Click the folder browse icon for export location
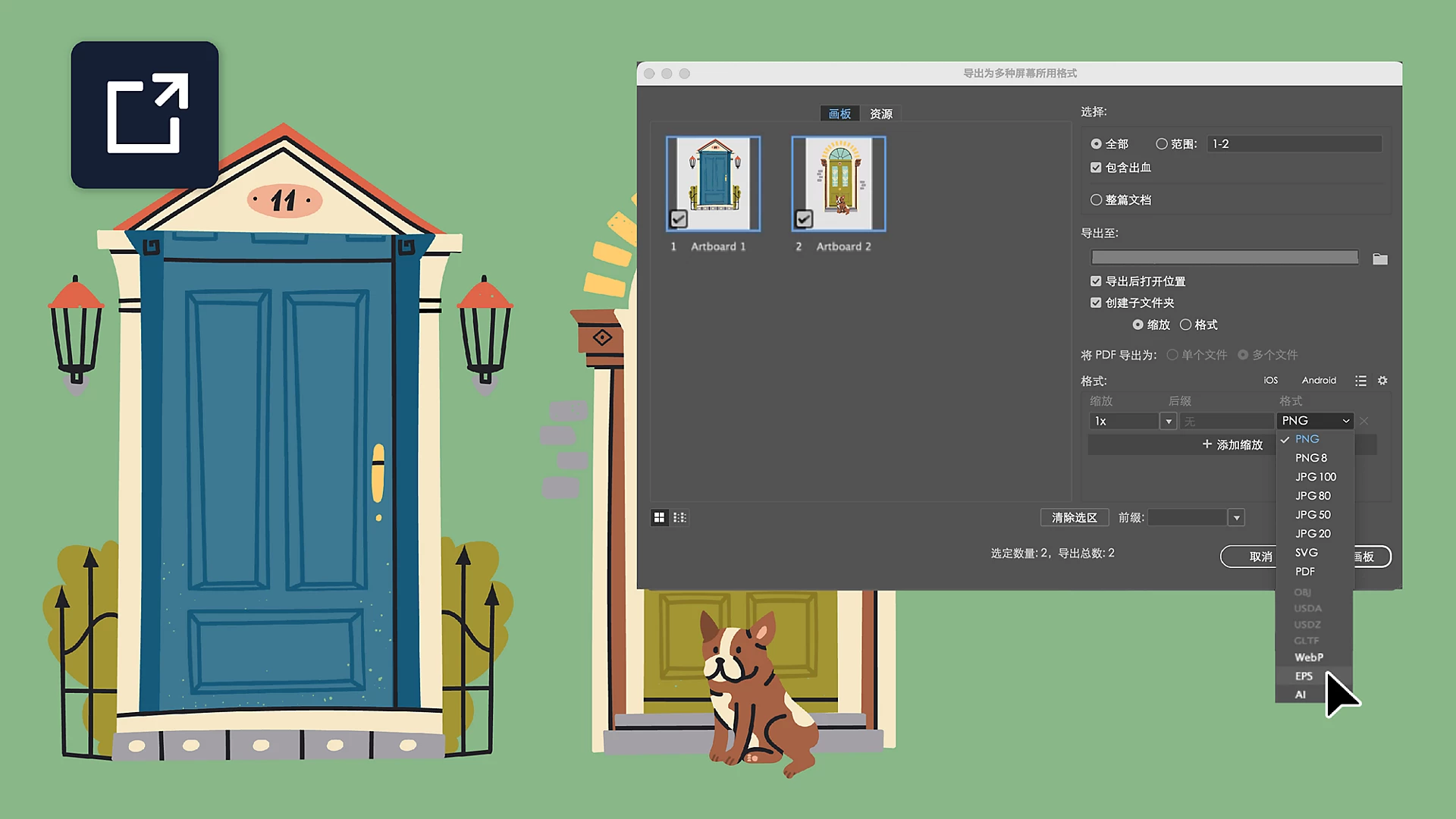 coord(1380,259)
